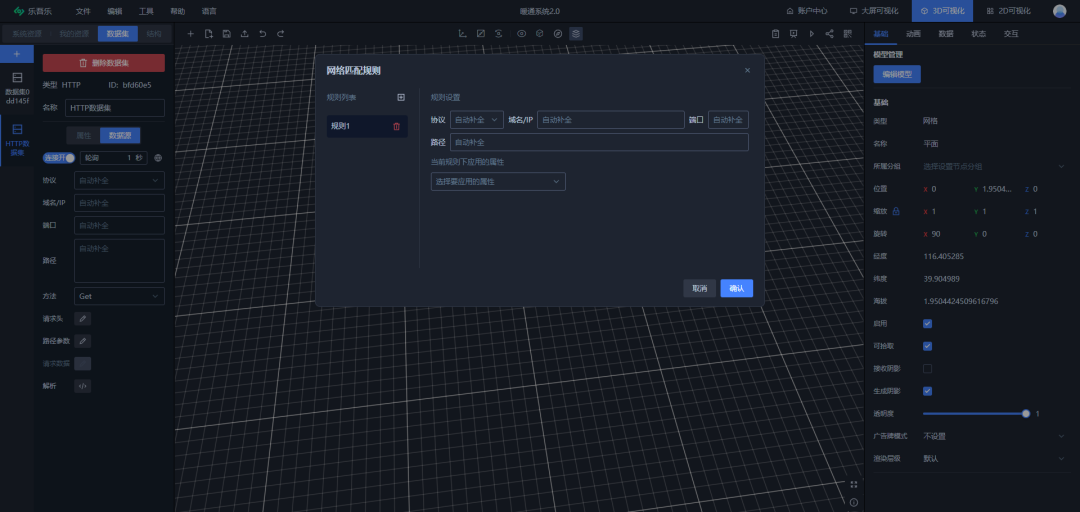Viewport: 1080px width, 512px height.
Task: Open the 所属分组 dropdown
Action: click(x=994, y=166)
